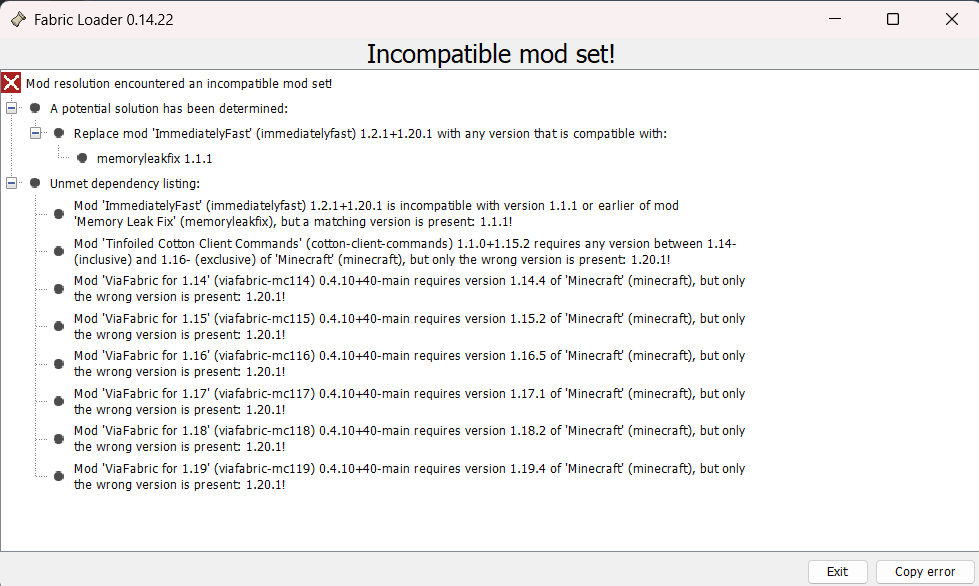Click the bullet icon next to the Replace mod suggestion
979x586 pixels.
pos(58,133)
